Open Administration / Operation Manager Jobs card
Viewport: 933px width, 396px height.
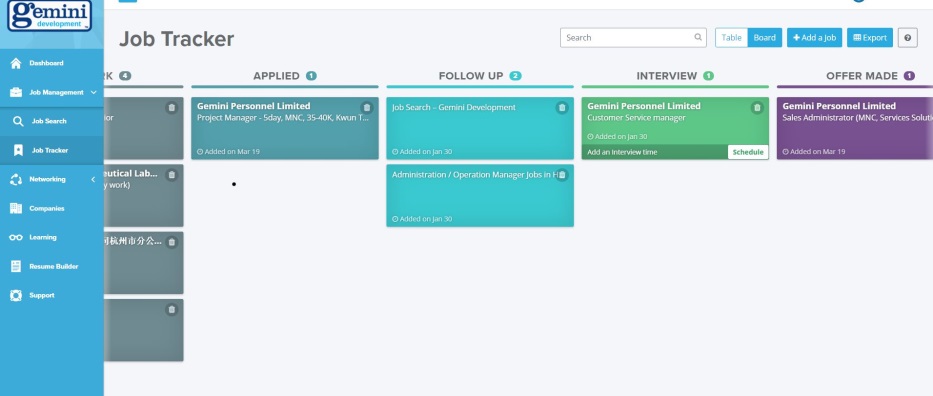(480, 196)
